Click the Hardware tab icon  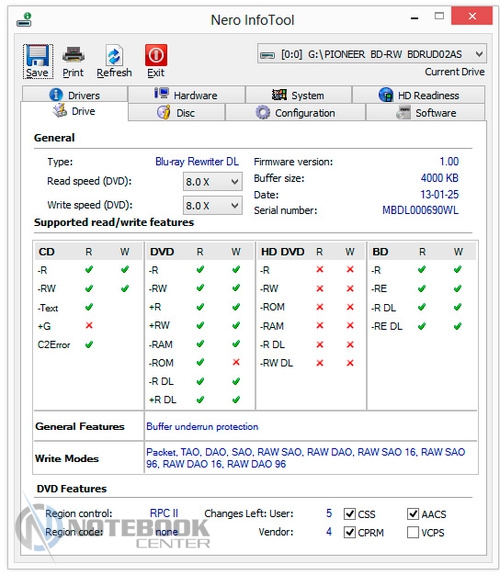click(161, 94)
